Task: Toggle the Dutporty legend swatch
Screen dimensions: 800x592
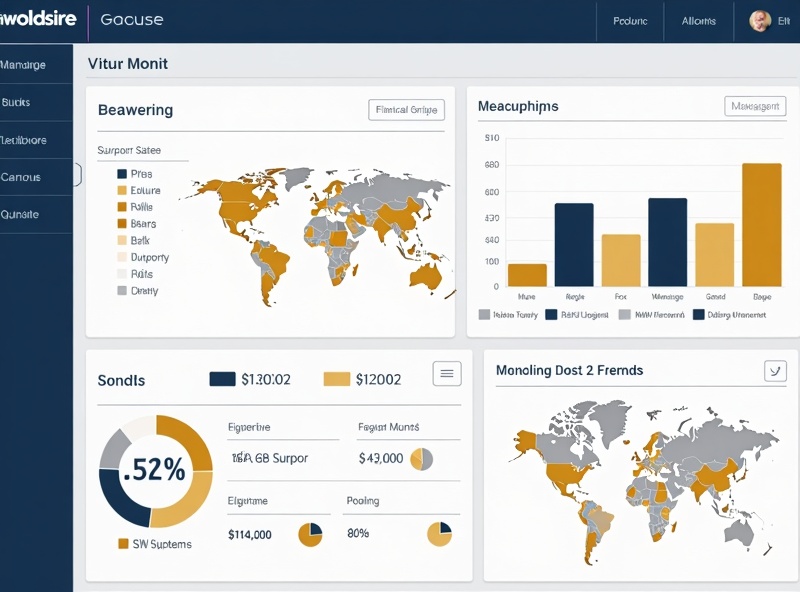Action: coord(122,257)
